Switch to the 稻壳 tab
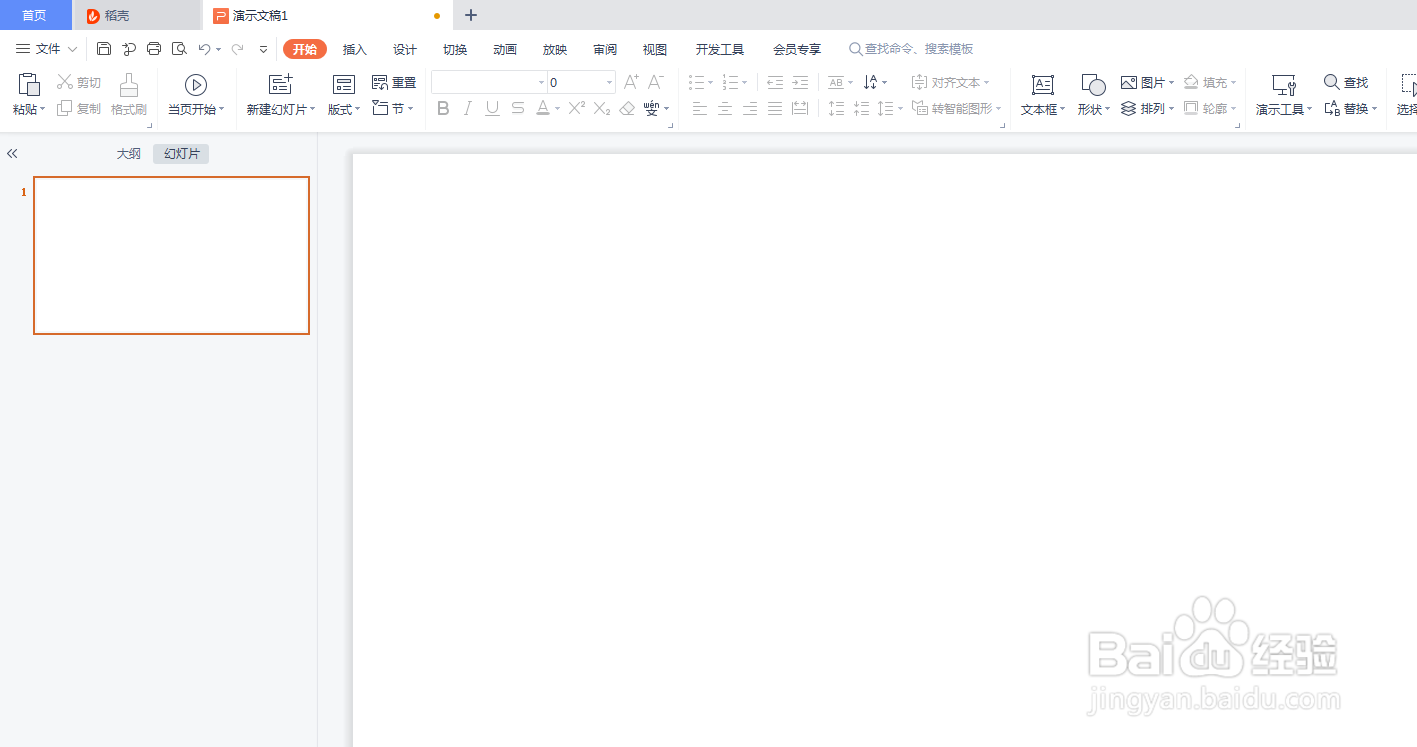The height and width of the screenshot is (747, 1417). tap(137, 15)
